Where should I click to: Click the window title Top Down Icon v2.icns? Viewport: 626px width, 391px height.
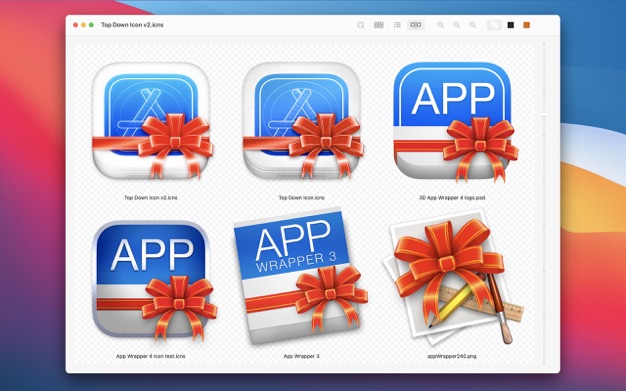[132, 25]
